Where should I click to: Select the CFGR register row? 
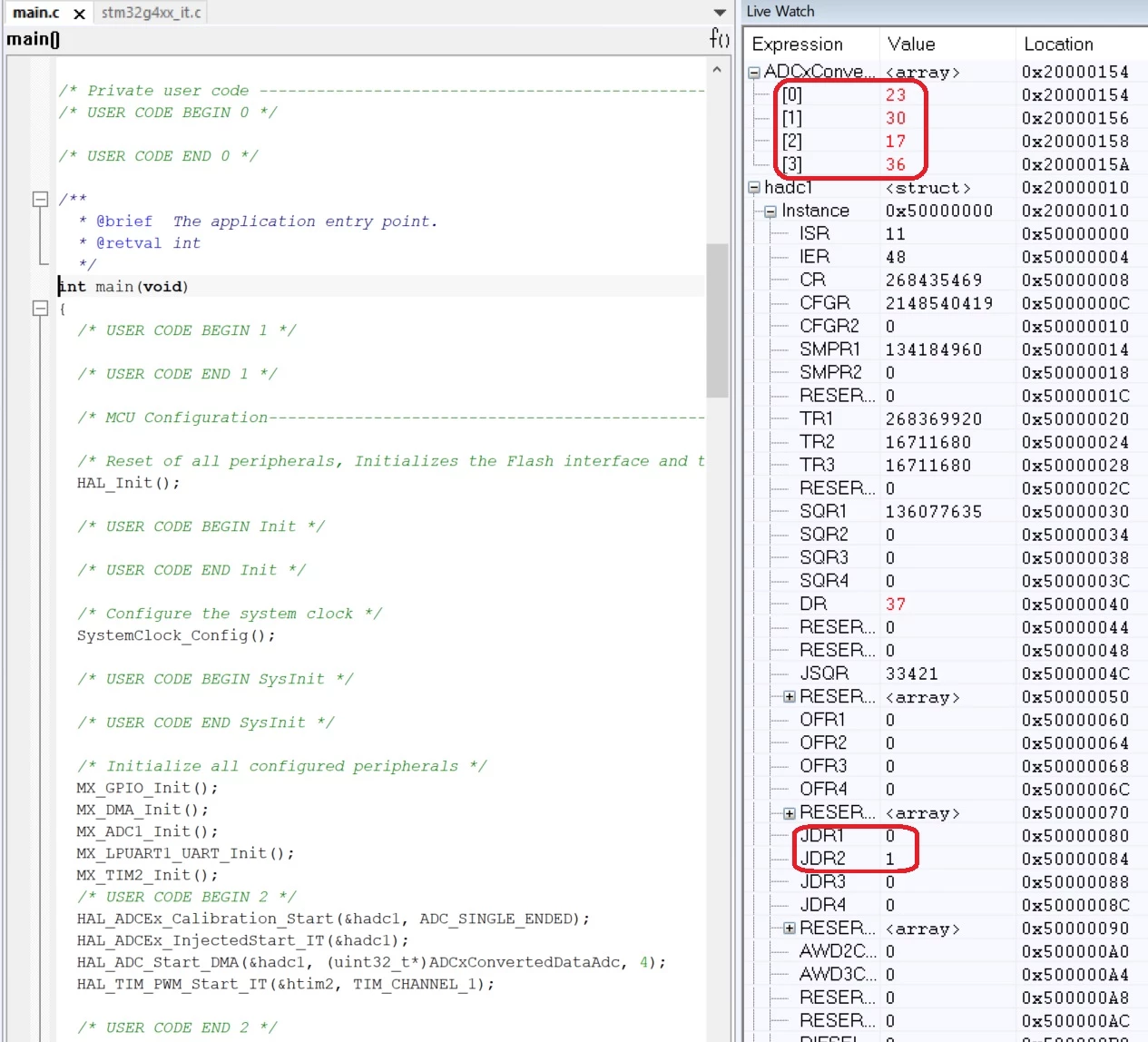pyautogui.click(x=947, y=304)
